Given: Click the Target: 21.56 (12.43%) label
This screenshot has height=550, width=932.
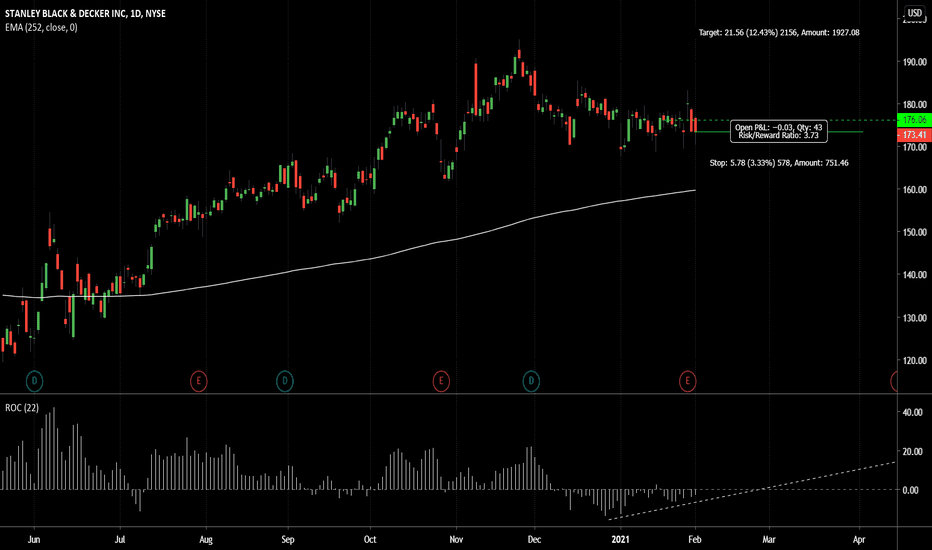Looking at the screenshot, I should (779, 33).
